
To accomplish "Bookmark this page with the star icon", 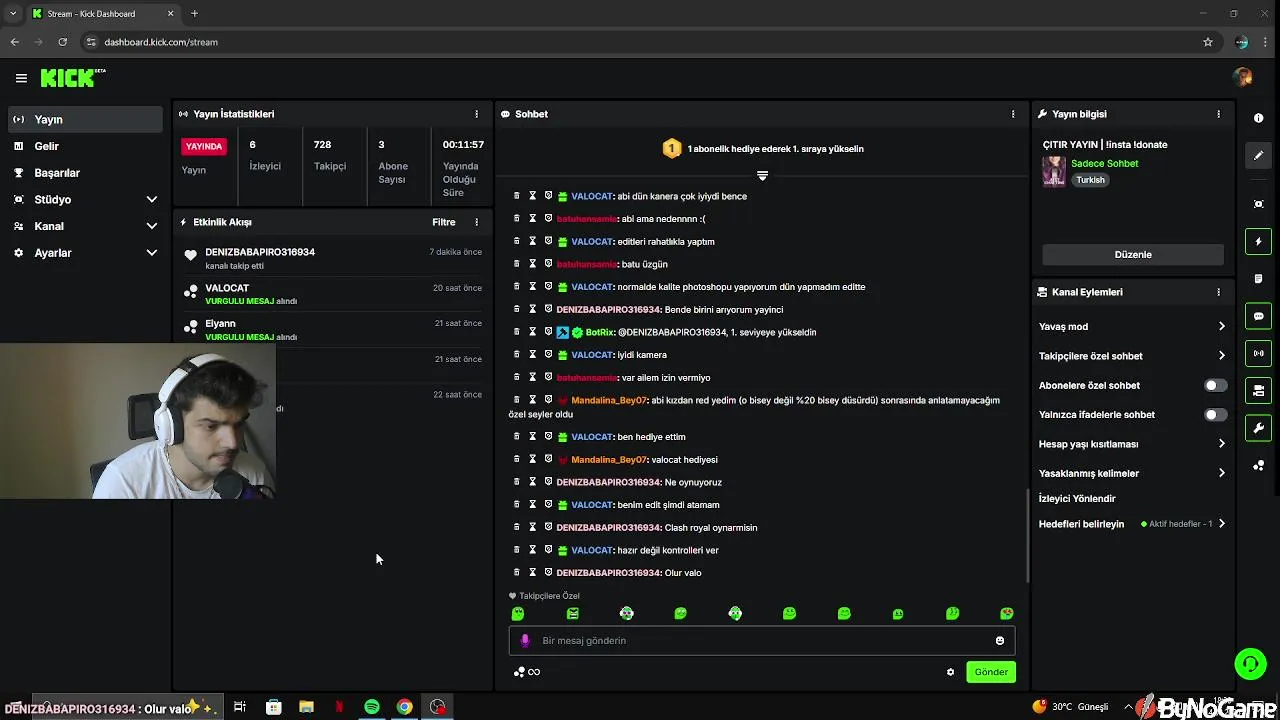I will click(1208, 42).
